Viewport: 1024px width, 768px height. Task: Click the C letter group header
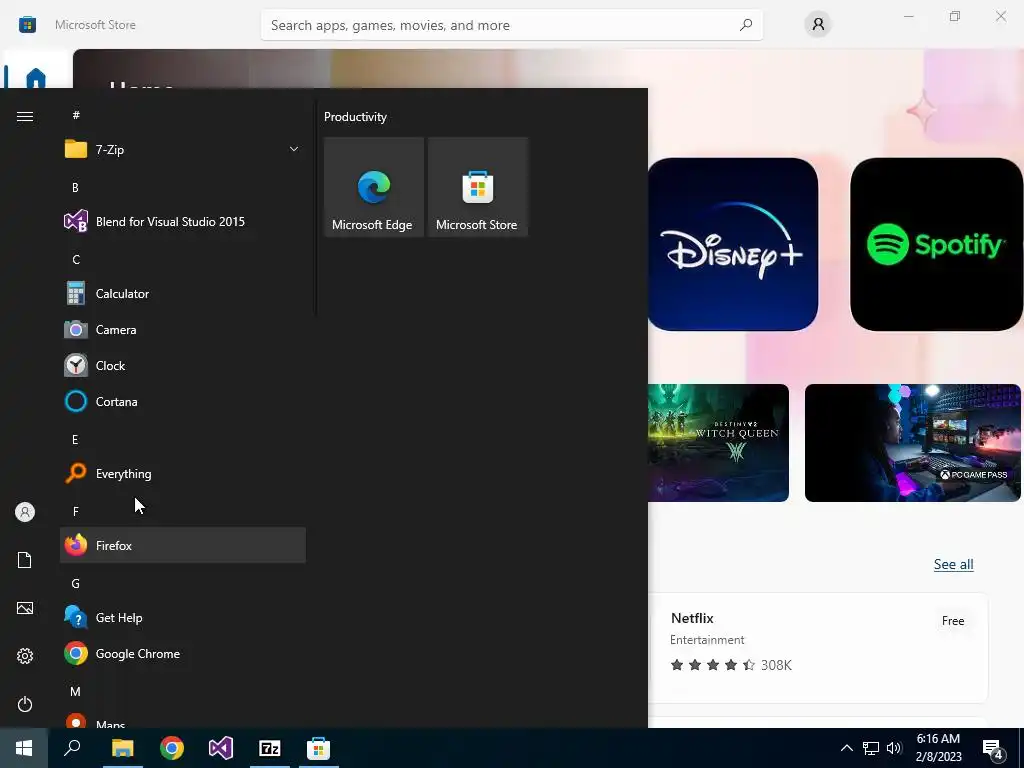click(x=76, y=260)
